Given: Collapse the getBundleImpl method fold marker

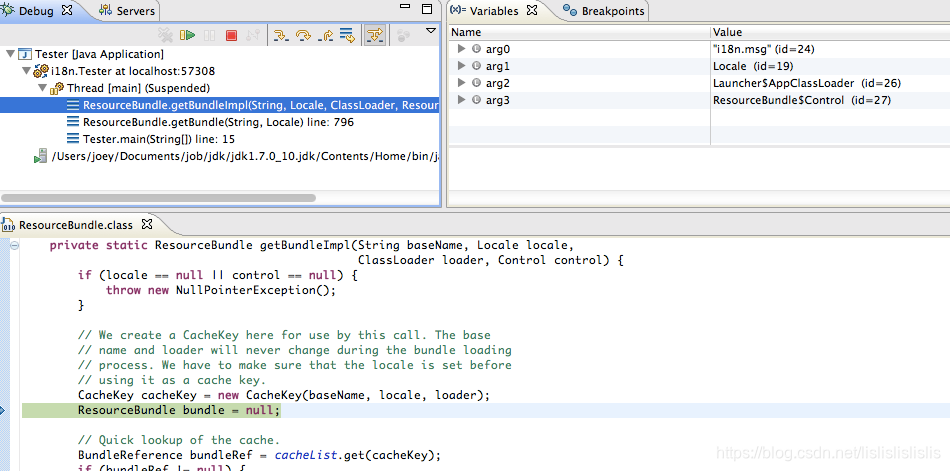Looking at the screenshot, I should 15,246.
